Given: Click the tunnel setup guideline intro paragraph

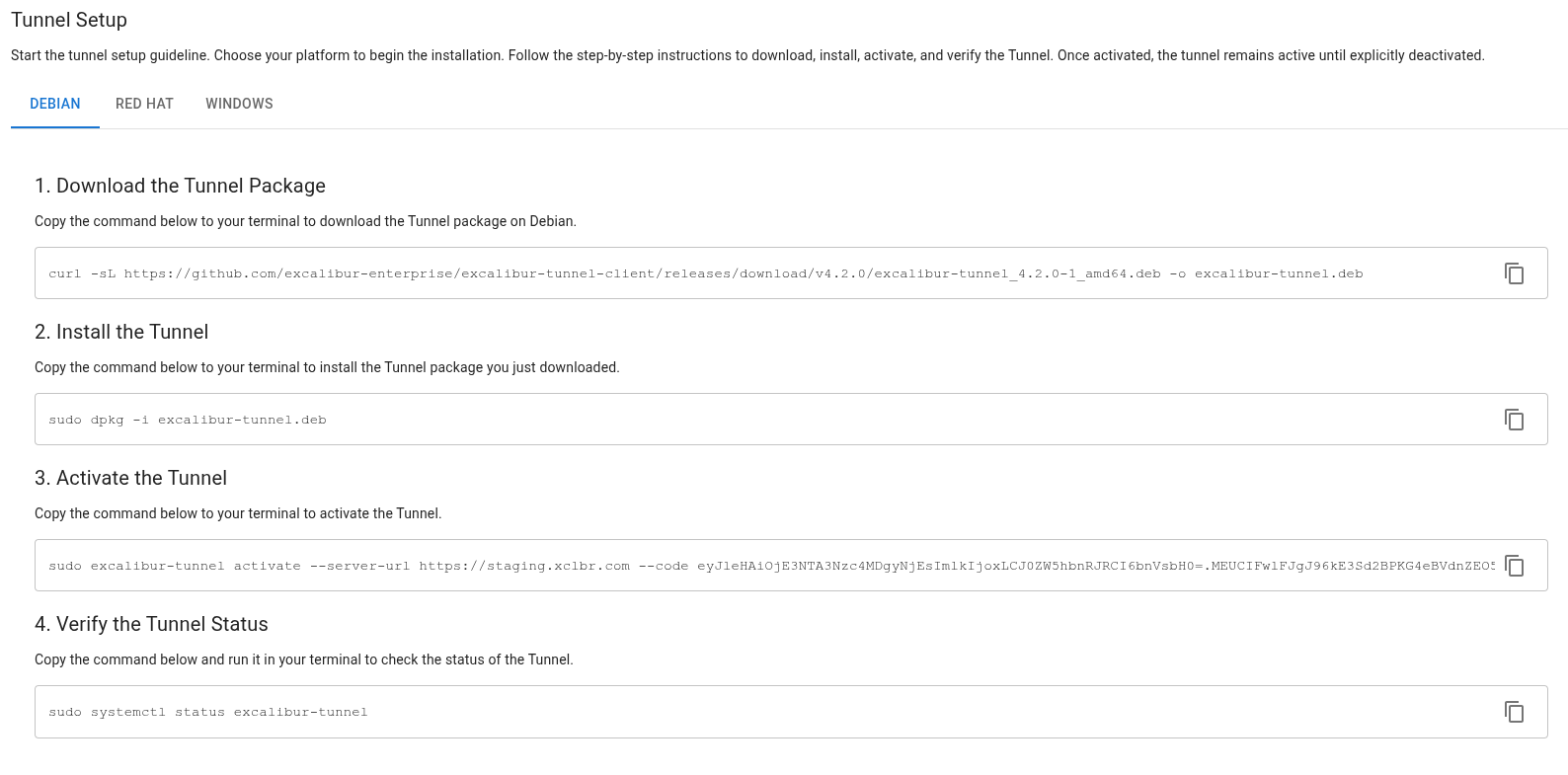Looking at the screenshot, I should point(746,55).
